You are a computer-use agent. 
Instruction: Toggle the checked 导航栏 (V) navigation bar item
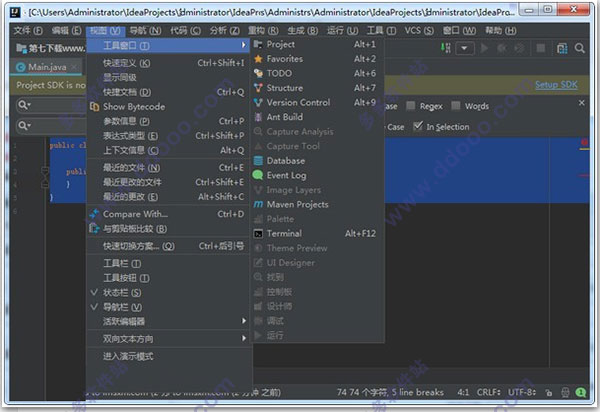point(168,307)
